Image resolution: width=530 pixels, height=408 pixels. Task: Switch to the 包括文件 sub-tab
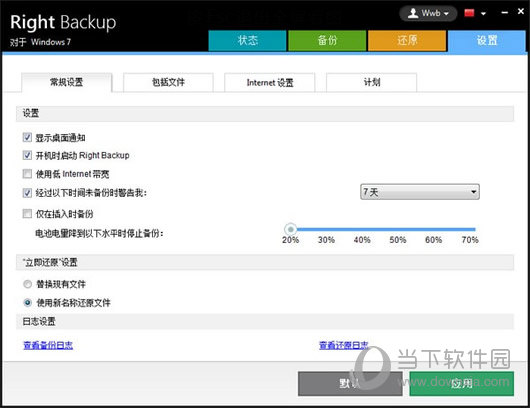point(168,82)
